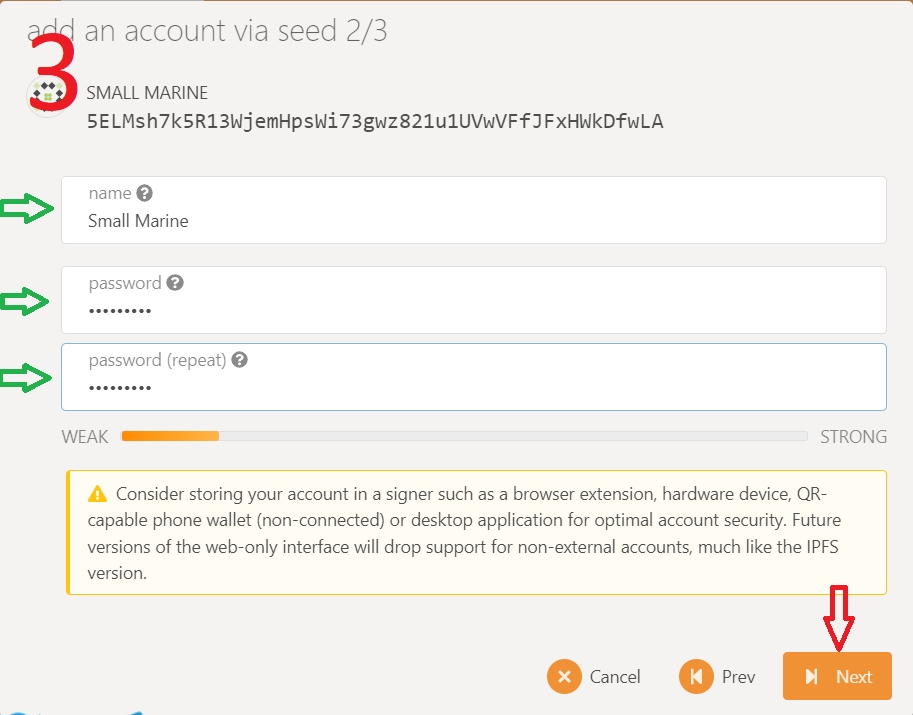The width and height of the screenshot is (913, 715).
Task: Go back with the Prev button
Action: 718,677
